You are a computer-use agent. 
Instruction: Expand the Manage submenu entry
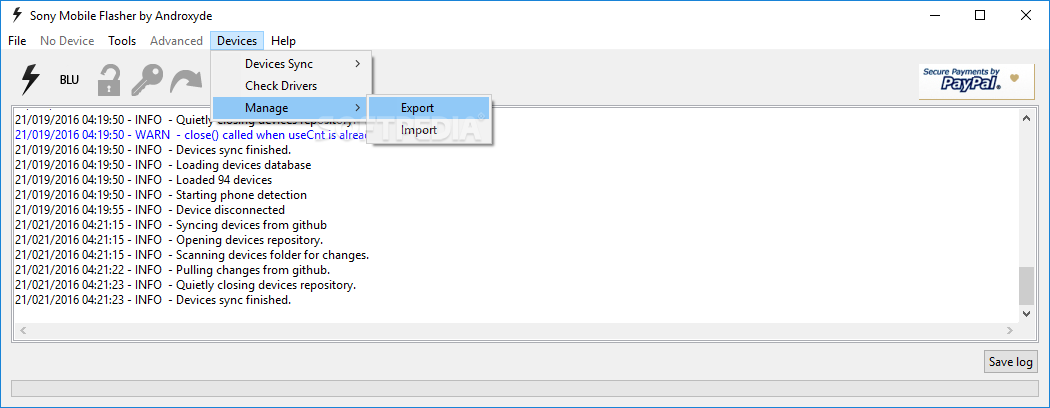click(x=291, y=108)
